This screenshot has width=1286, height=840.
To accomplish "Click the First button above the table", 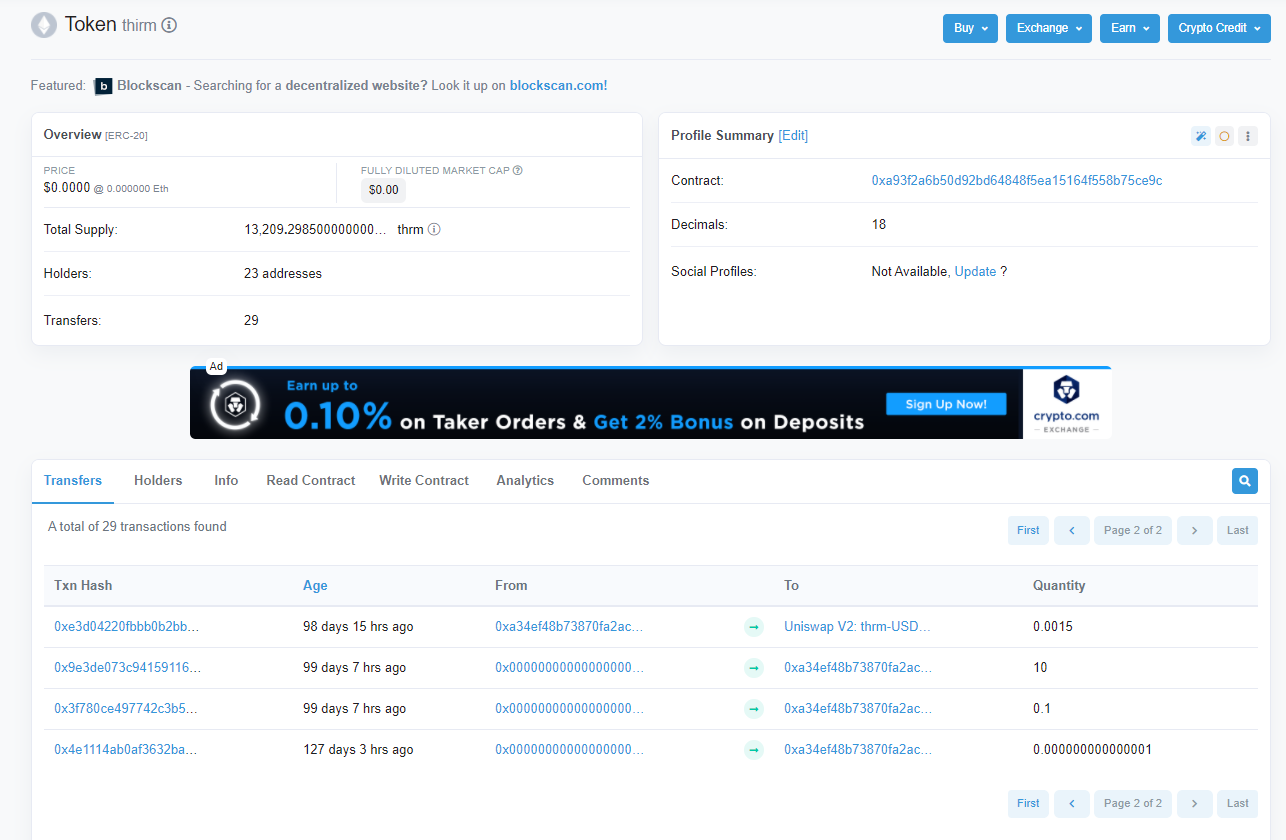I will pyautogui.click(x=1028, y=530).
